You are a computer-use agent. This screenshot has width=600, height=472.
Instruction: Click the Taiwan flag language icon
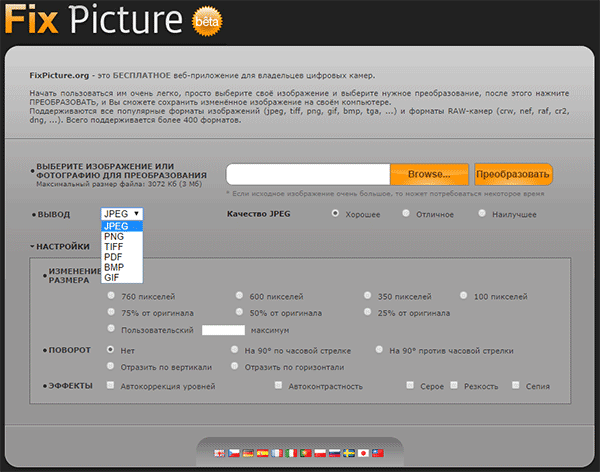[378, 453]
